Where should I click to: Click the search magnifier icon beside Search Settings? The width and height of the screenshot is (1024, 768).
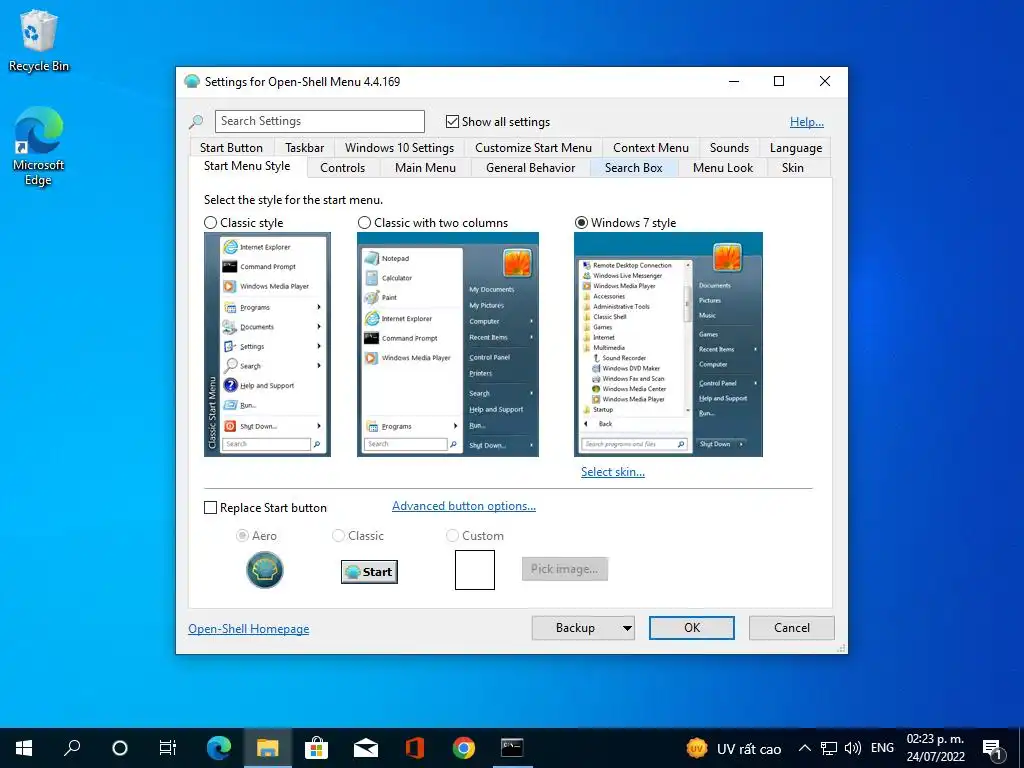click(x=196, y=121)
